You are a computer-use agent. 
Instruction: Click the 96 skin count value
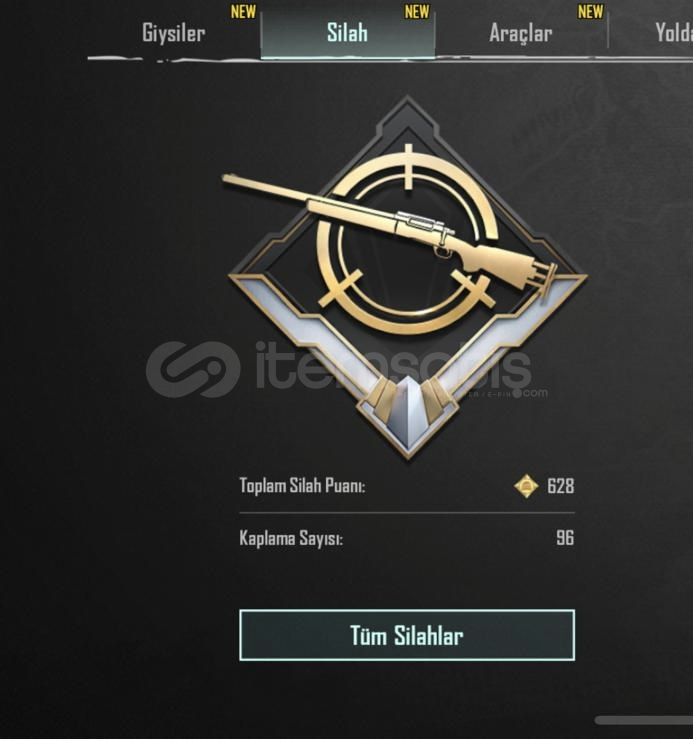click(565, 538)
